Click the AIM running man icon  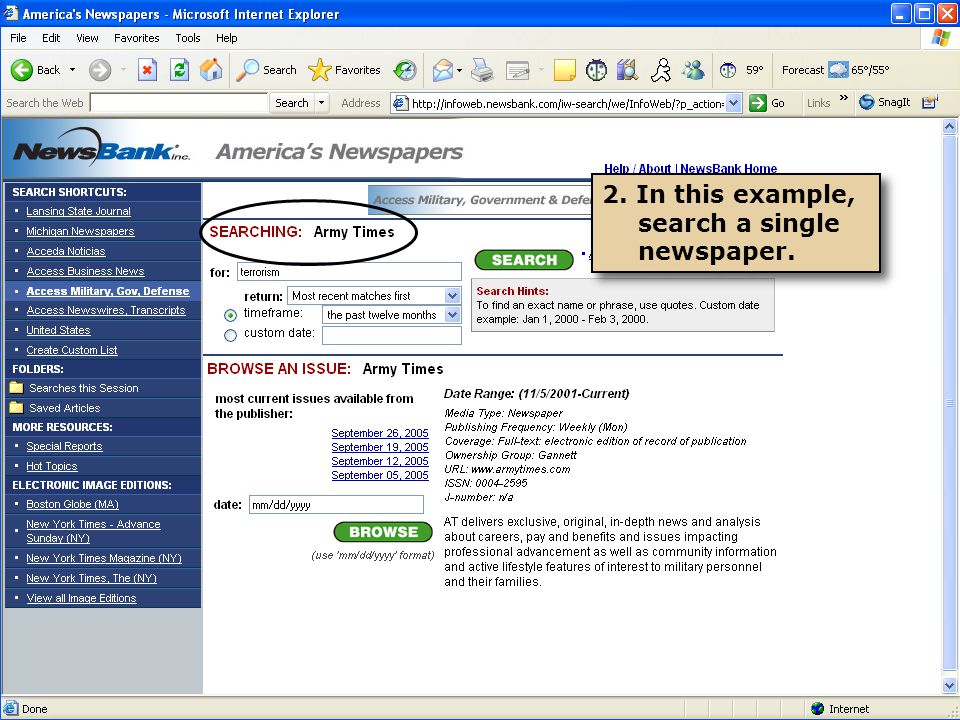[661, 70]
